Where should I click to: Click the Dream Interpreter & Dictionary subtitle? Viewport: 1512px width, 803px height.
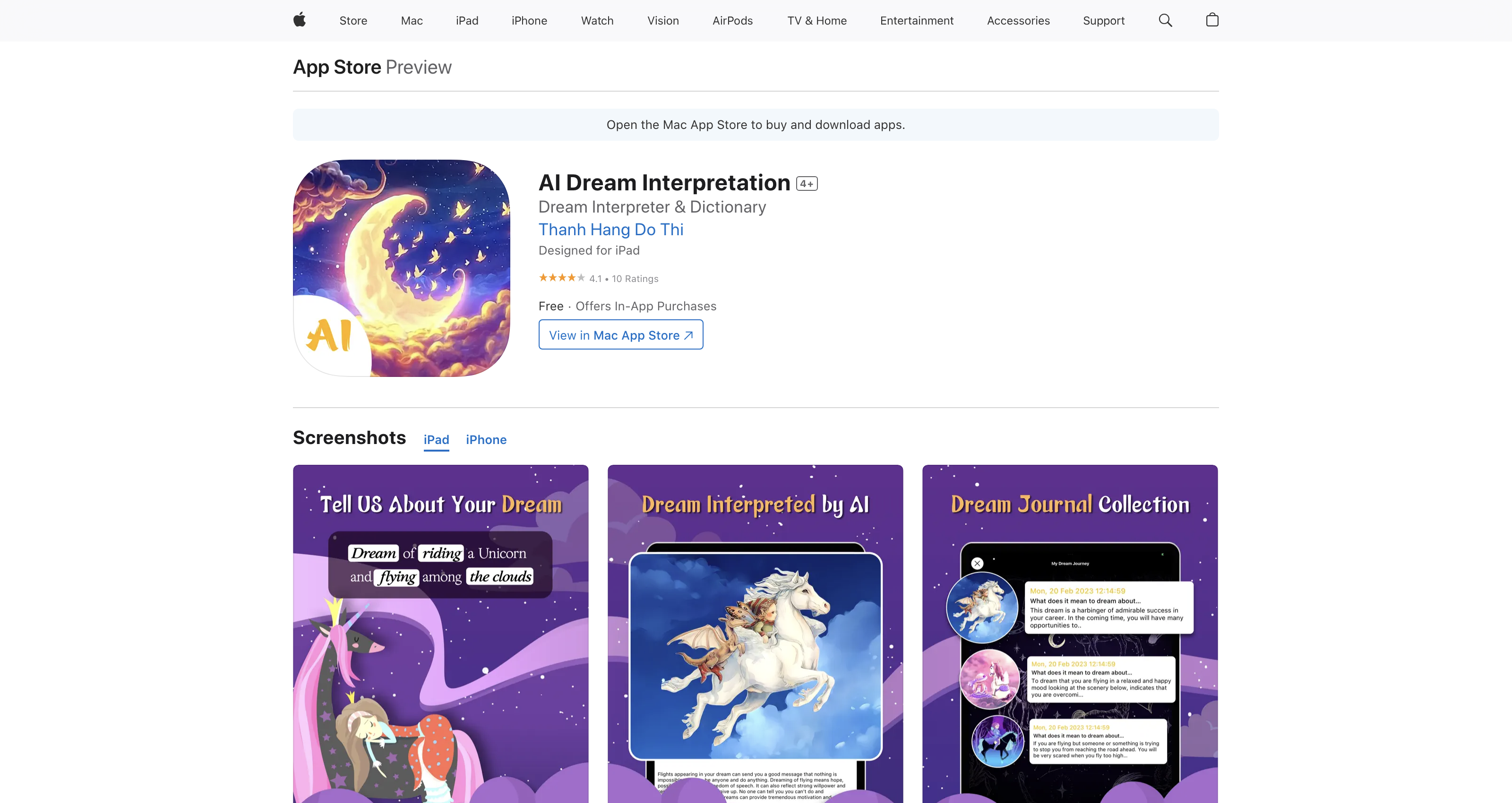[x=652, y=207]
